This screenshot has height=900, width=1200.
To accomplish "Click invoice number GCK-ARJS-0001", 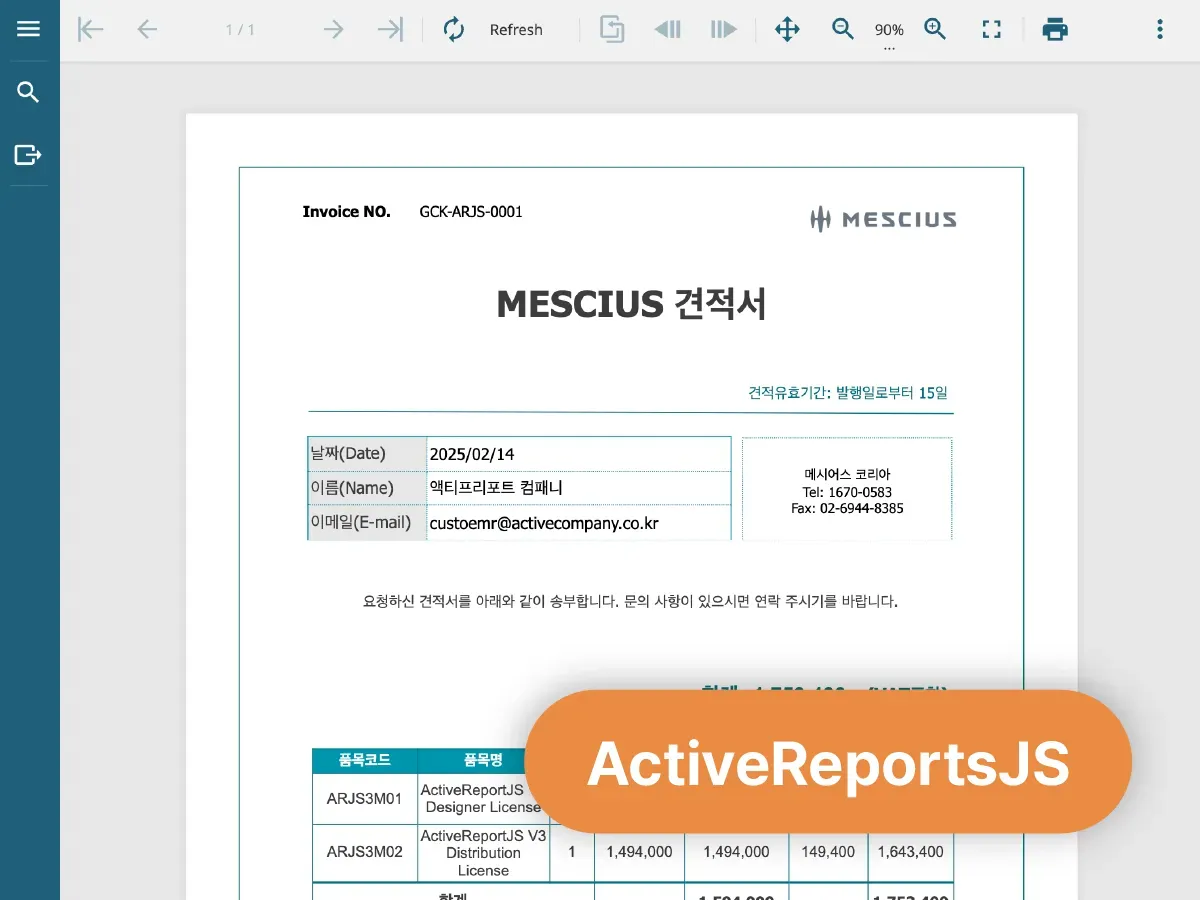I will [x=471, y=212].
